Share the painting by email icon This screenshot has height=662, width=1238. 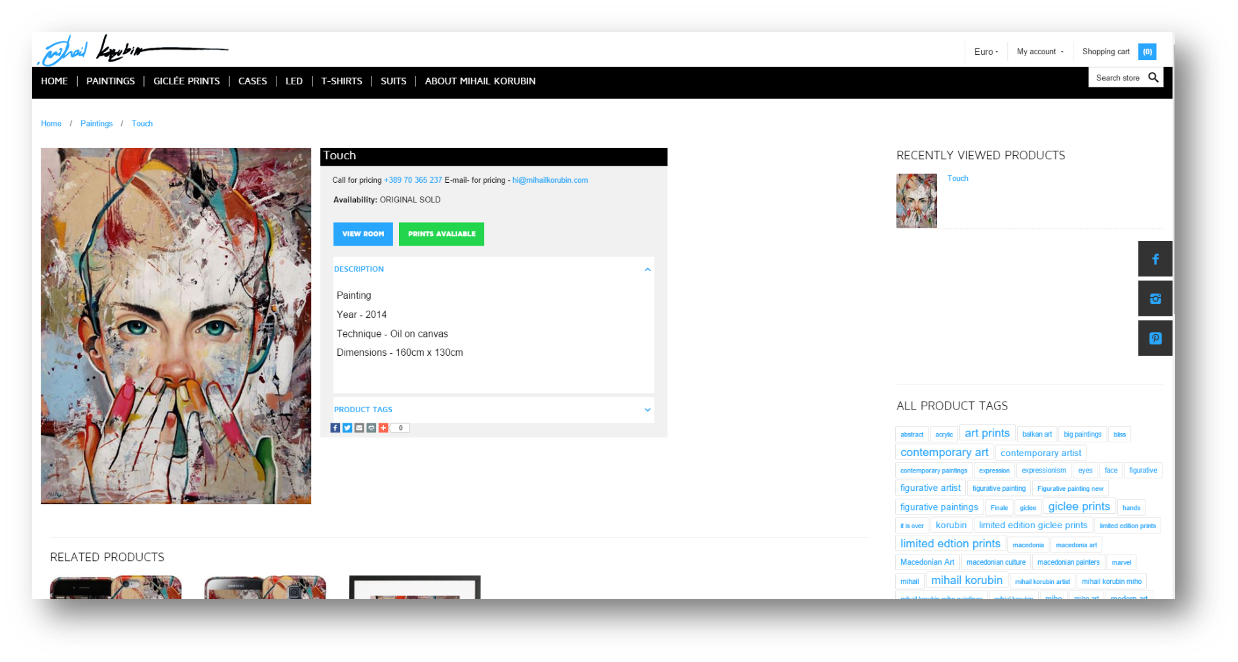[x=359, y=428]
